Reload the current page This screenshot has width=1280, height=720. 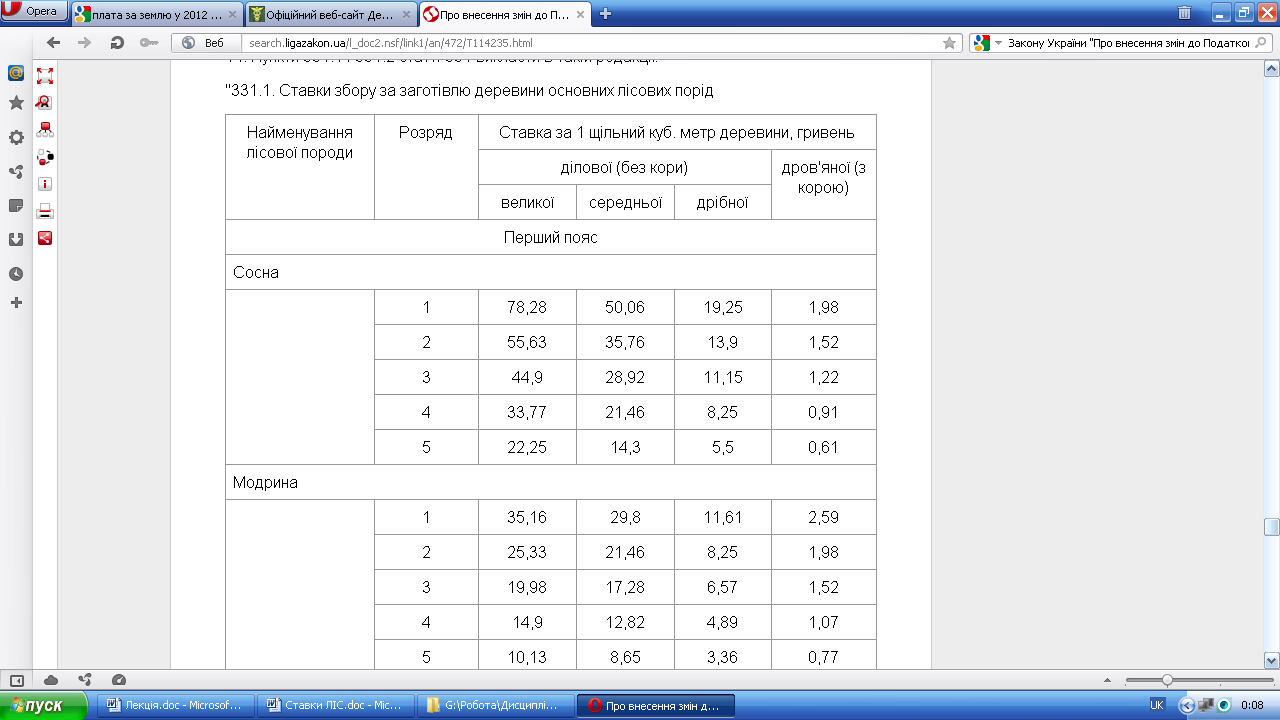pyautogui.click(x=117, y=43)
